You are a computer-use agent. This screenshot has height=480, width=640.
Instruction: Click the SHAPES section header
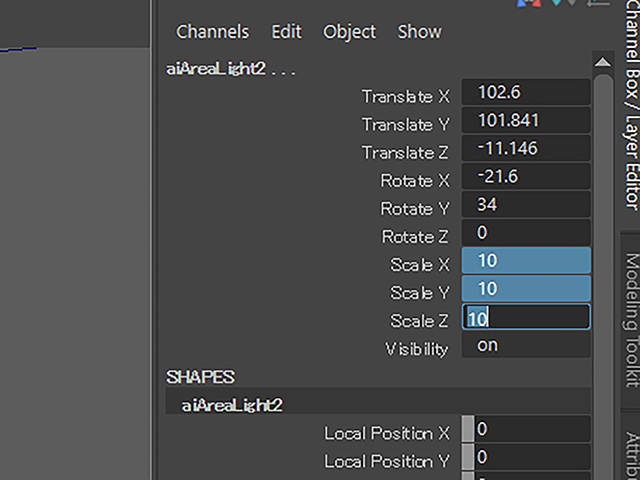pyautogui.click(x=200, y=377)
